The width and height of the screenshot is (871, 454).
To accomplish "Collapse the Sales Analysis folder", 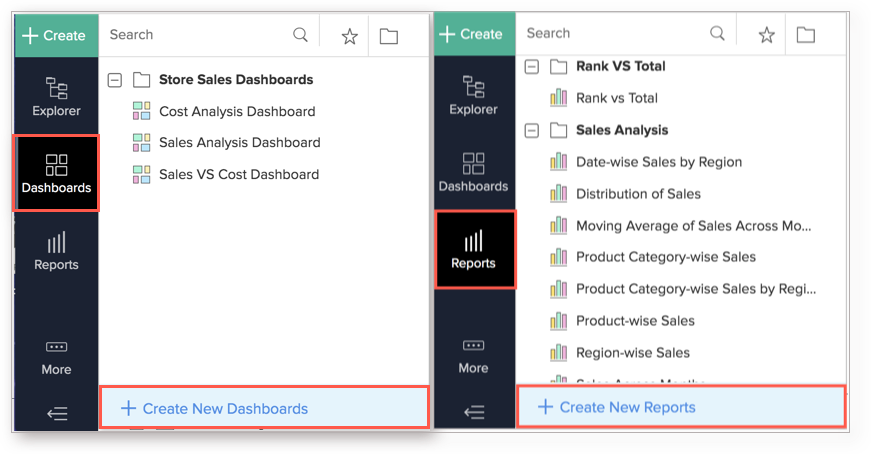I will pos(532,130).
